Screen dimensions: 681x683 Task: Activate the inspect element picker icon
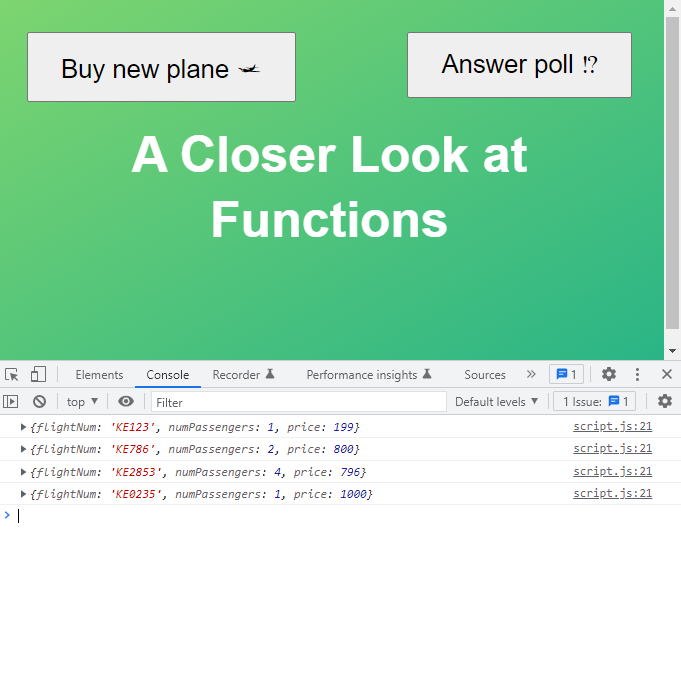click(x=12, y=375)
